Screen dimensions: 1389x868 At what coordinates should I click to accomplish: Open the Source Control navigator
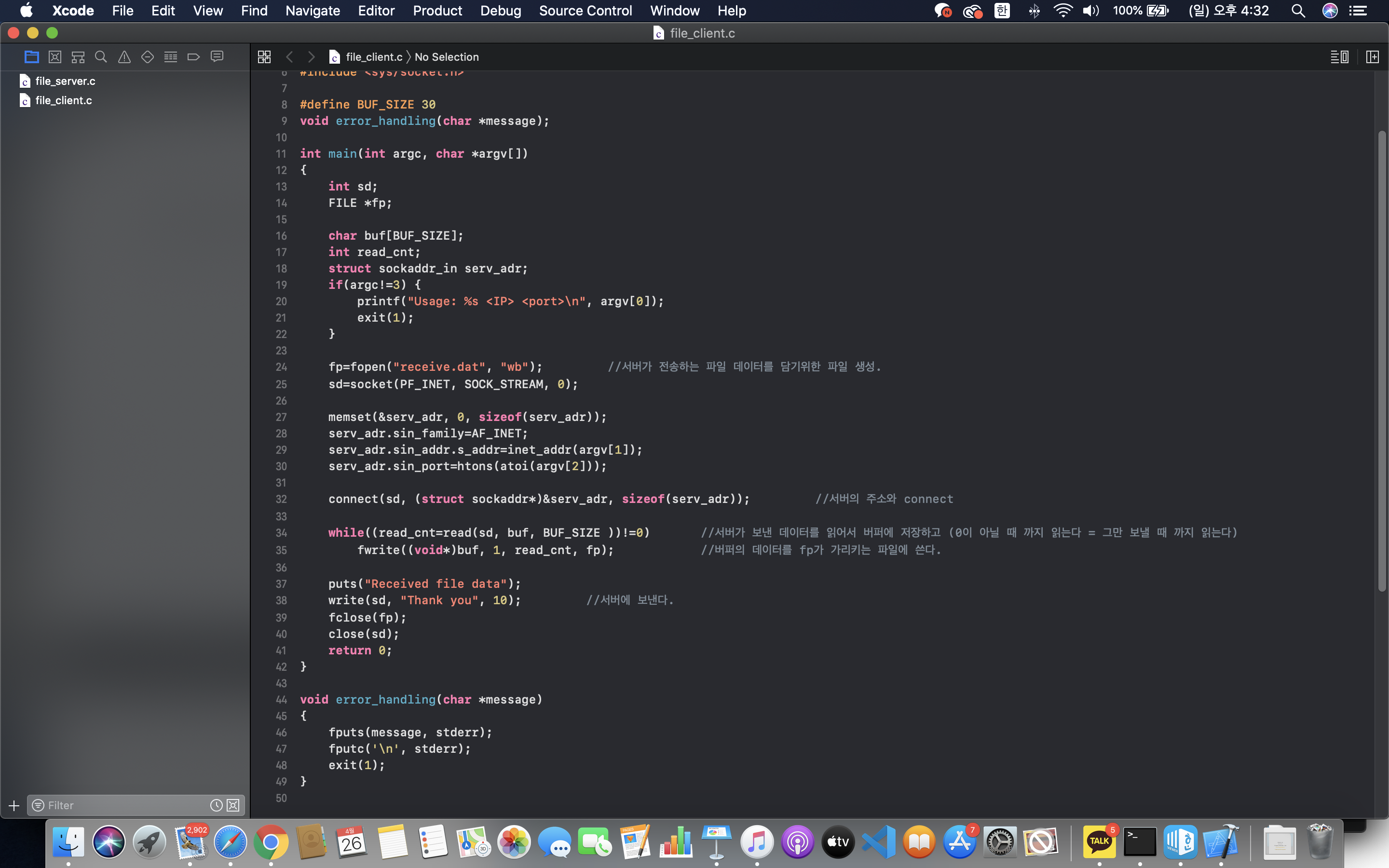pos(55,57)
